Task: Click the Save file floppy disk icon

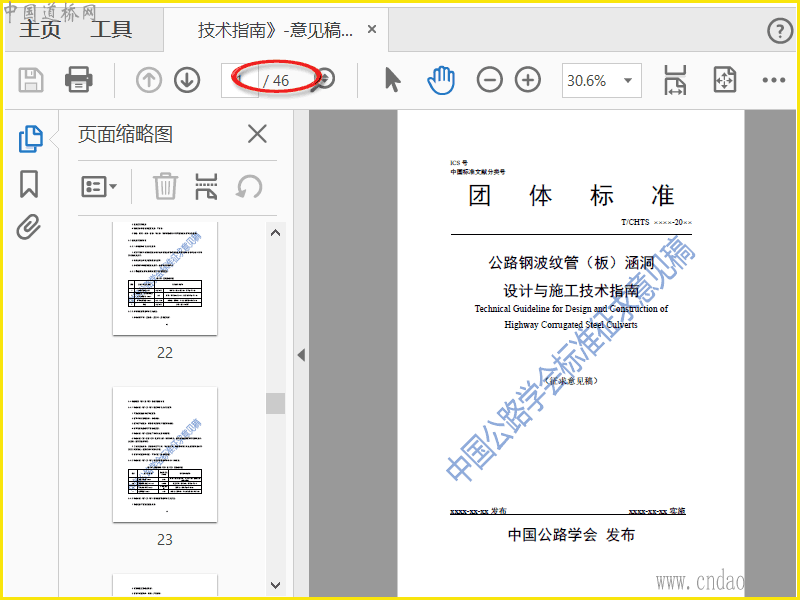Action: (x=31, y=80)
